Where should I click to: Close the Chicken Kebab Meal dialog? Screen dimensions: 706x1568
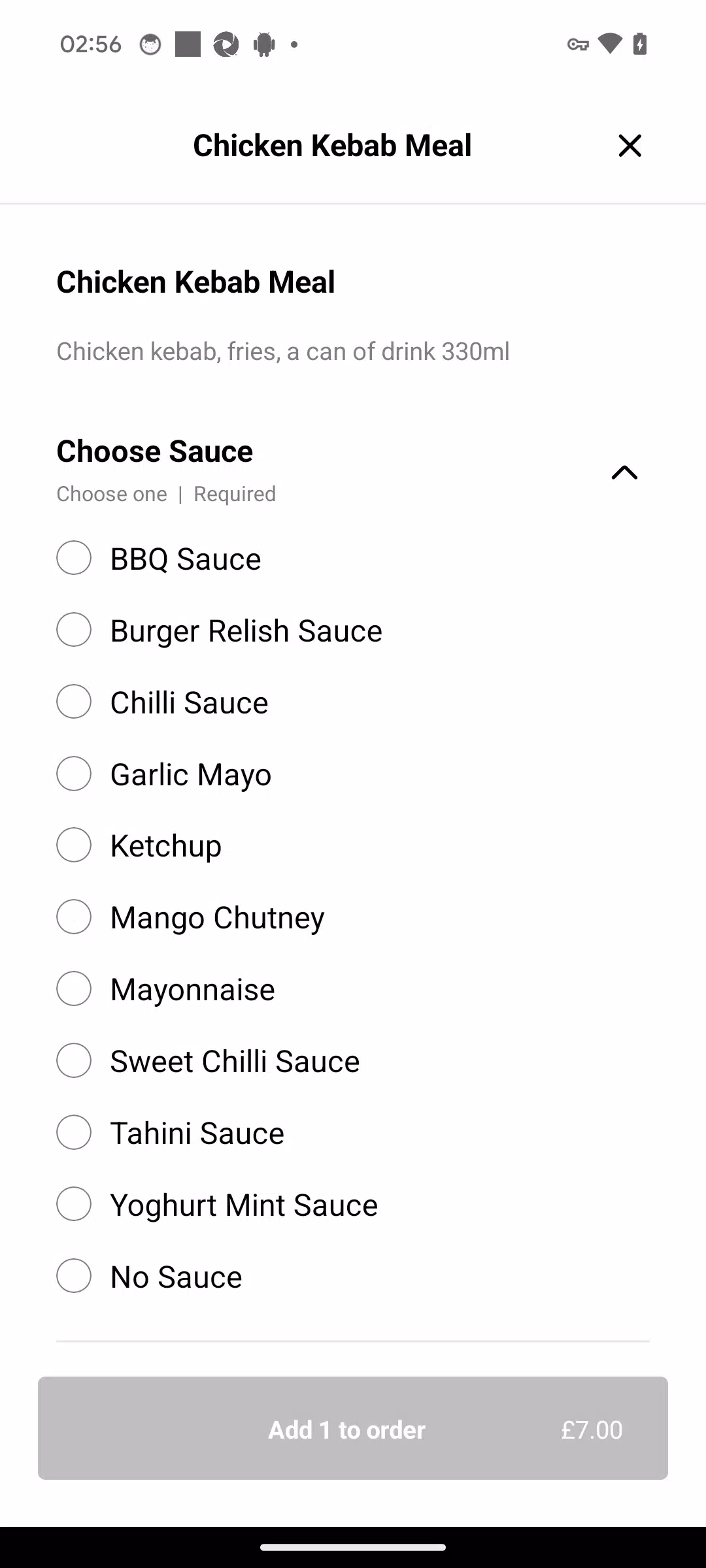coord(630,145)
